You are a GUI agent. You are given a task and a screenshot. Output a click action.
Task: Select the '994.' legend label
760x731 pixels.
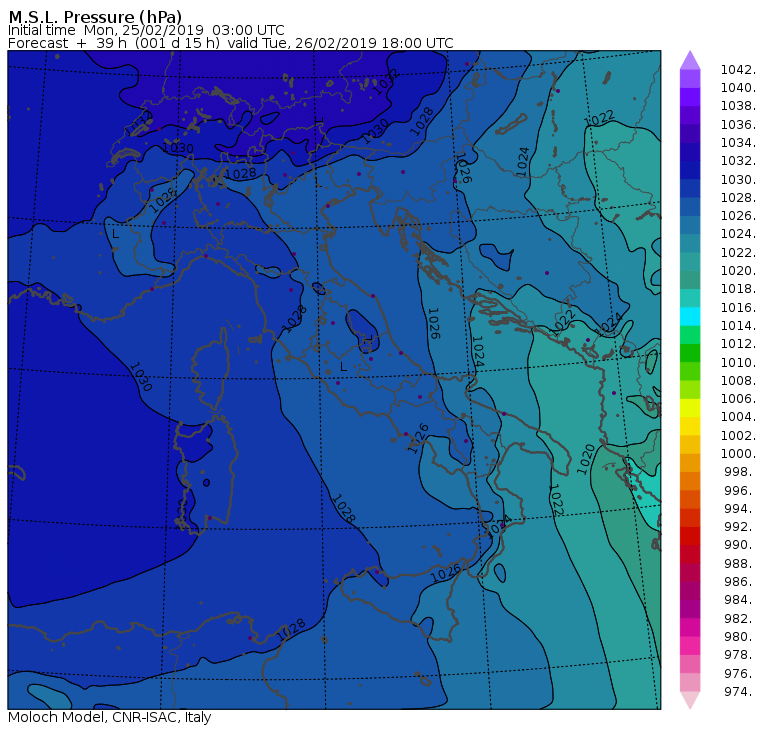(740, 509)
